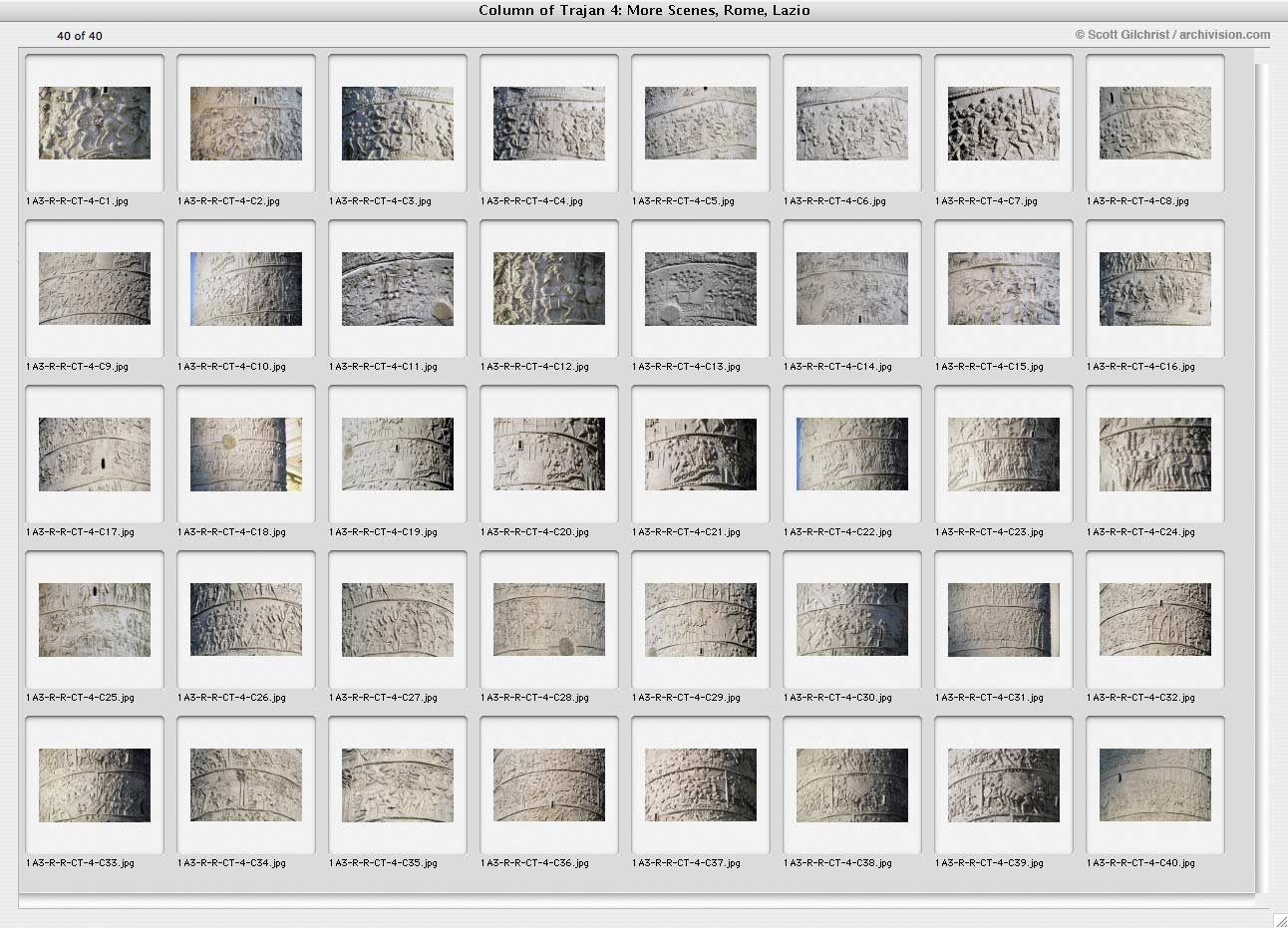The height and width of the screenshot is (928, 1288).
Task: Open thumbnail 1A3-R-R-CT-4-C4.jpg
Action: pyautogui.click(x=549, y=123)
